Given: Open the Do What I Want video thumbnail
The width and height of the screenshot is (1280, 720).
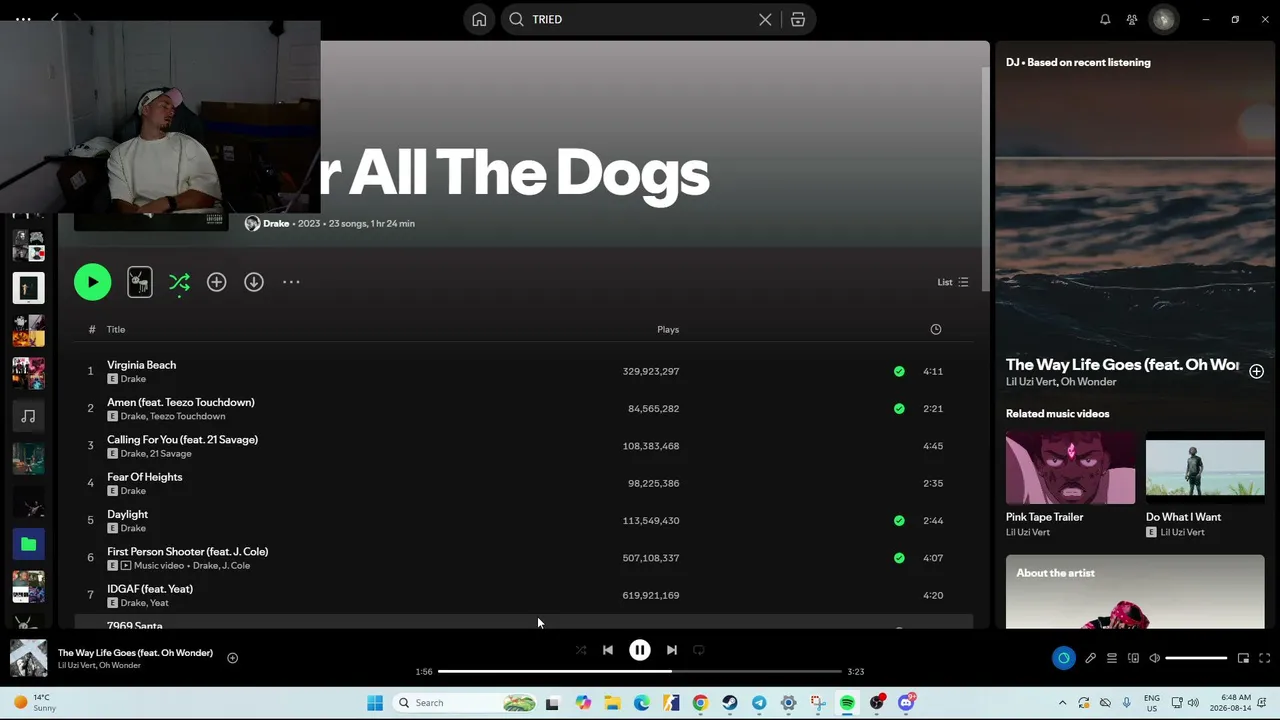Looking at the screenshot, I should click(1205, 467).
